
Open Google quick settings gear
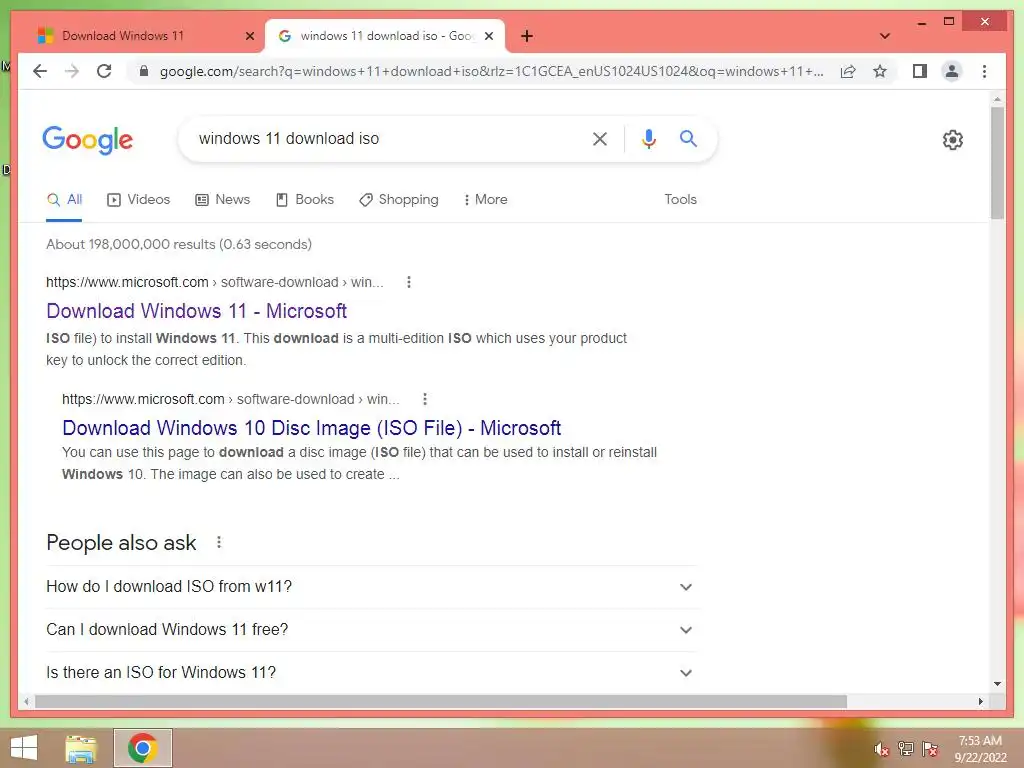tap(952, 140)
